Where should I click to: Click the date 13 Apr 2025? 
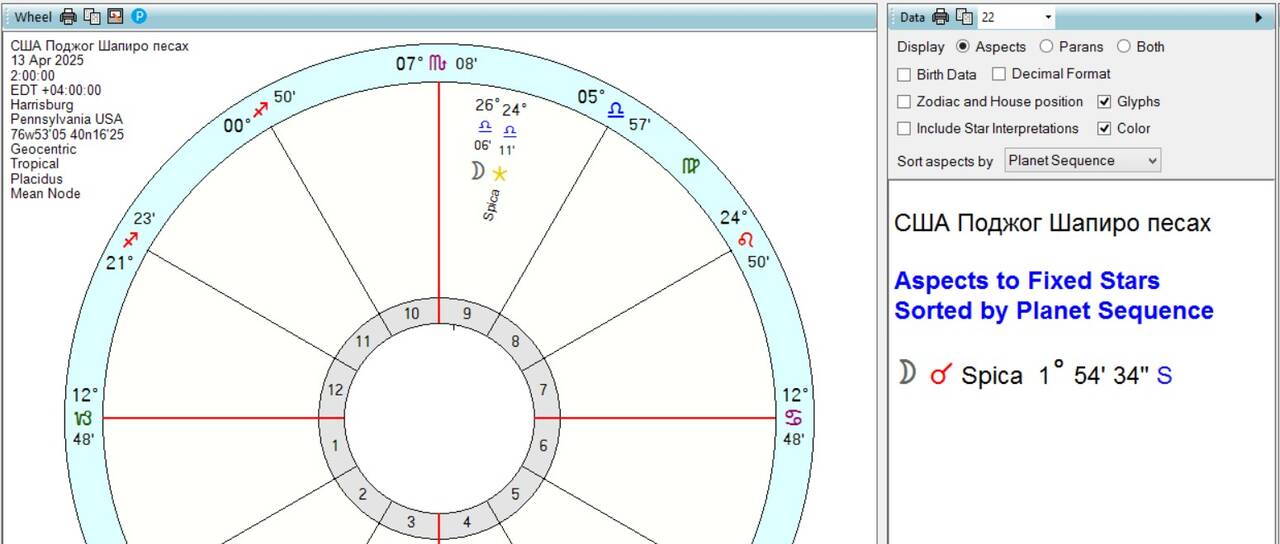point(47,60)
